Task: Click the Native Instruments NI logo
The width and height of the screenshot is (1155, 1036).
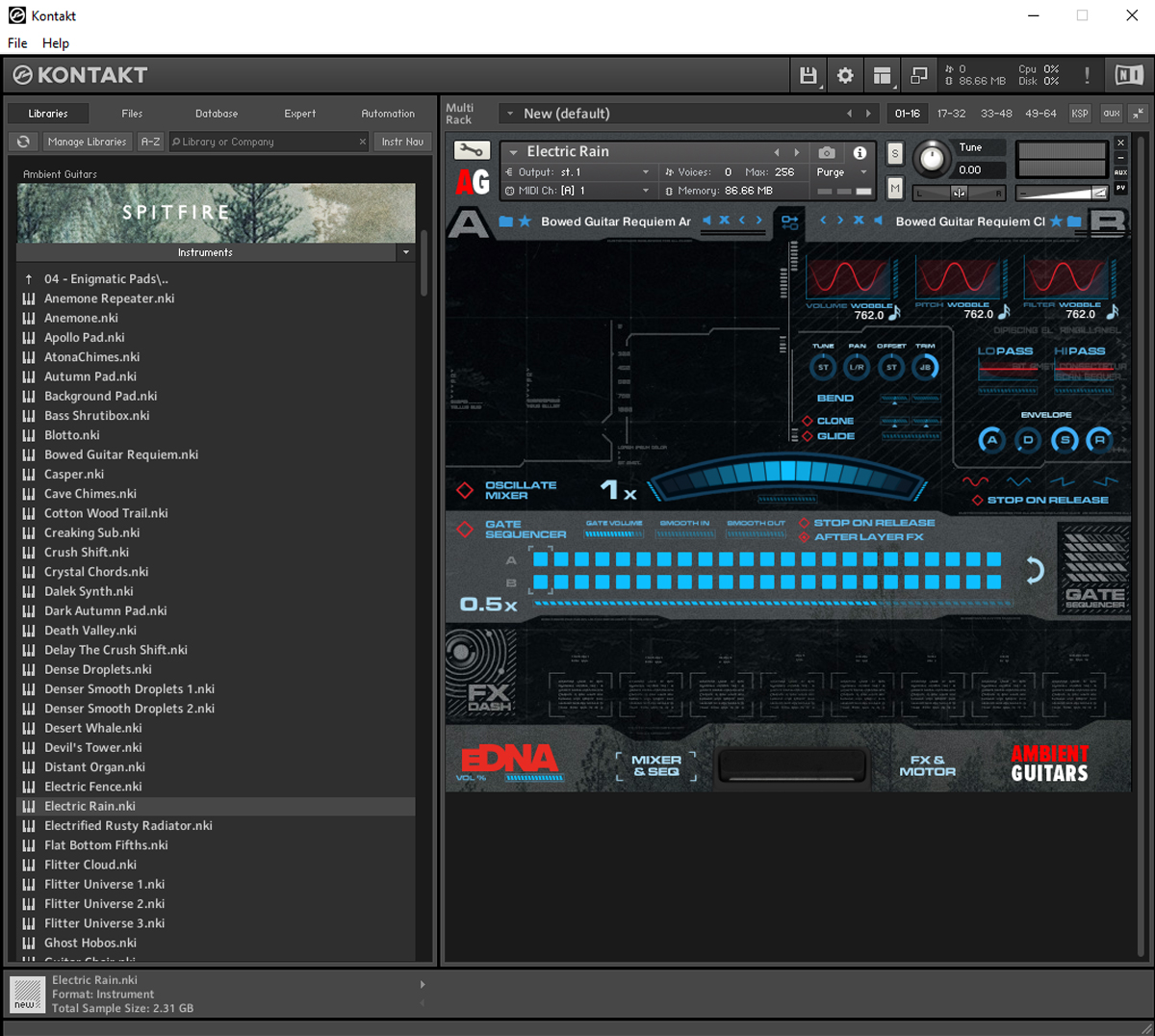Action: pos(1128,75)
